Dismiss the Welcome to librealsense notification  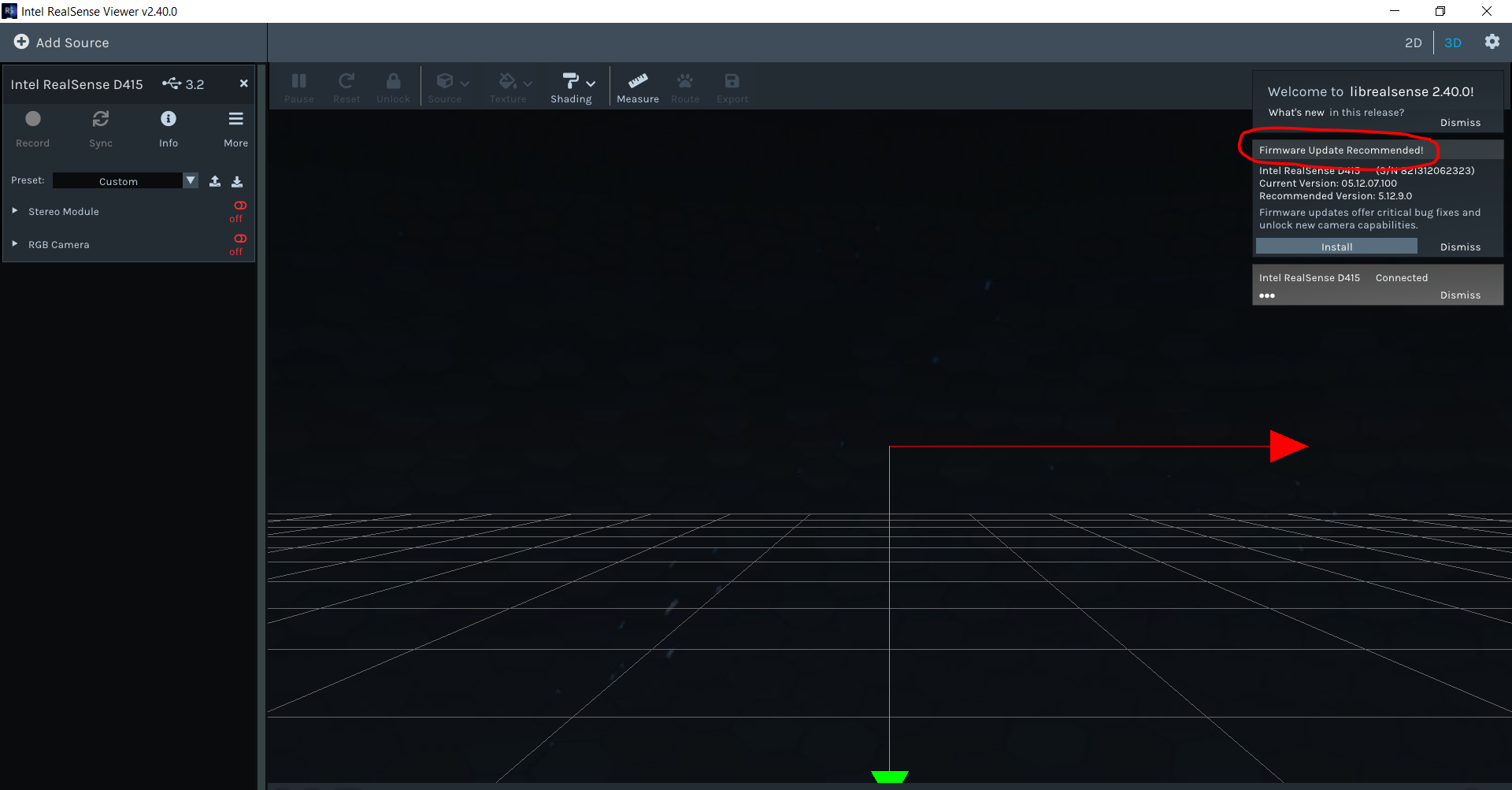(x=1460, y=123)
